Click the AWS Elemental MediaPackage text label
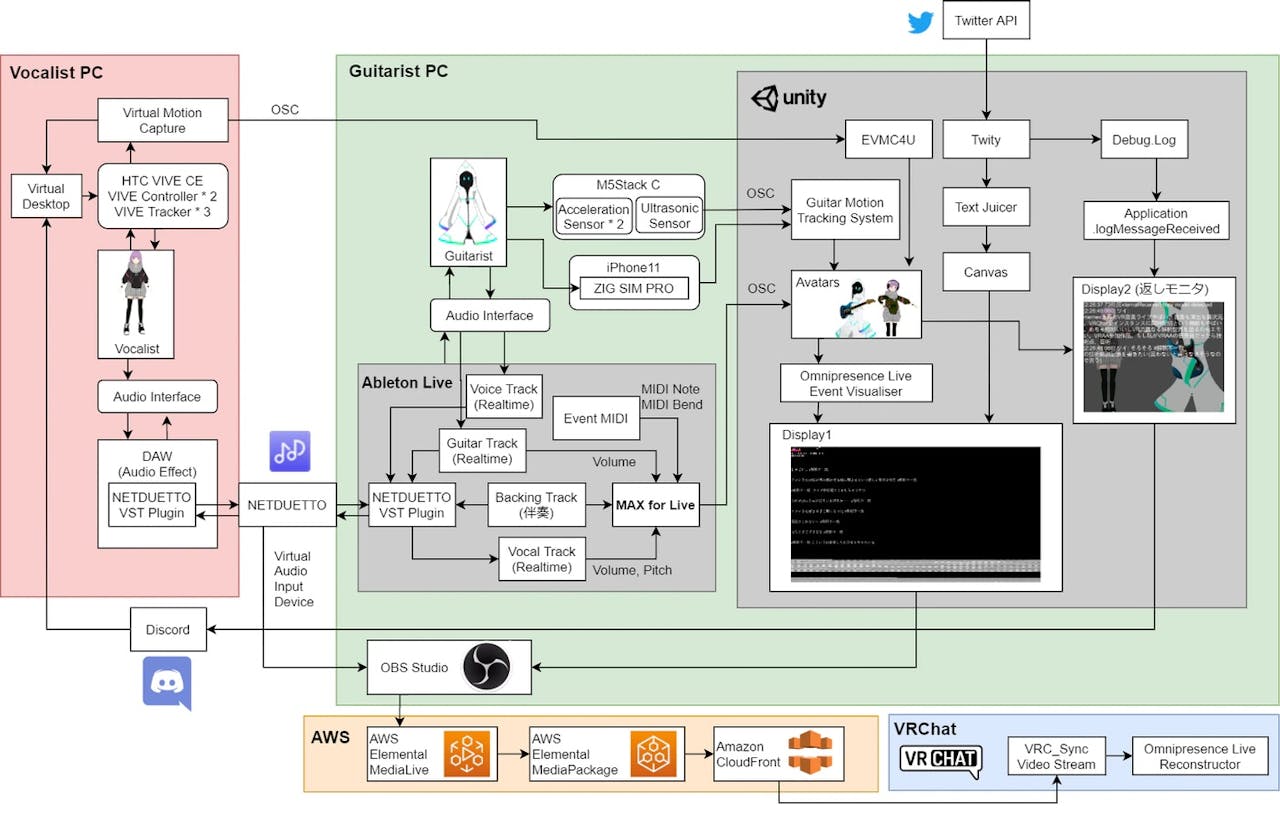 [x=574, y=755]
